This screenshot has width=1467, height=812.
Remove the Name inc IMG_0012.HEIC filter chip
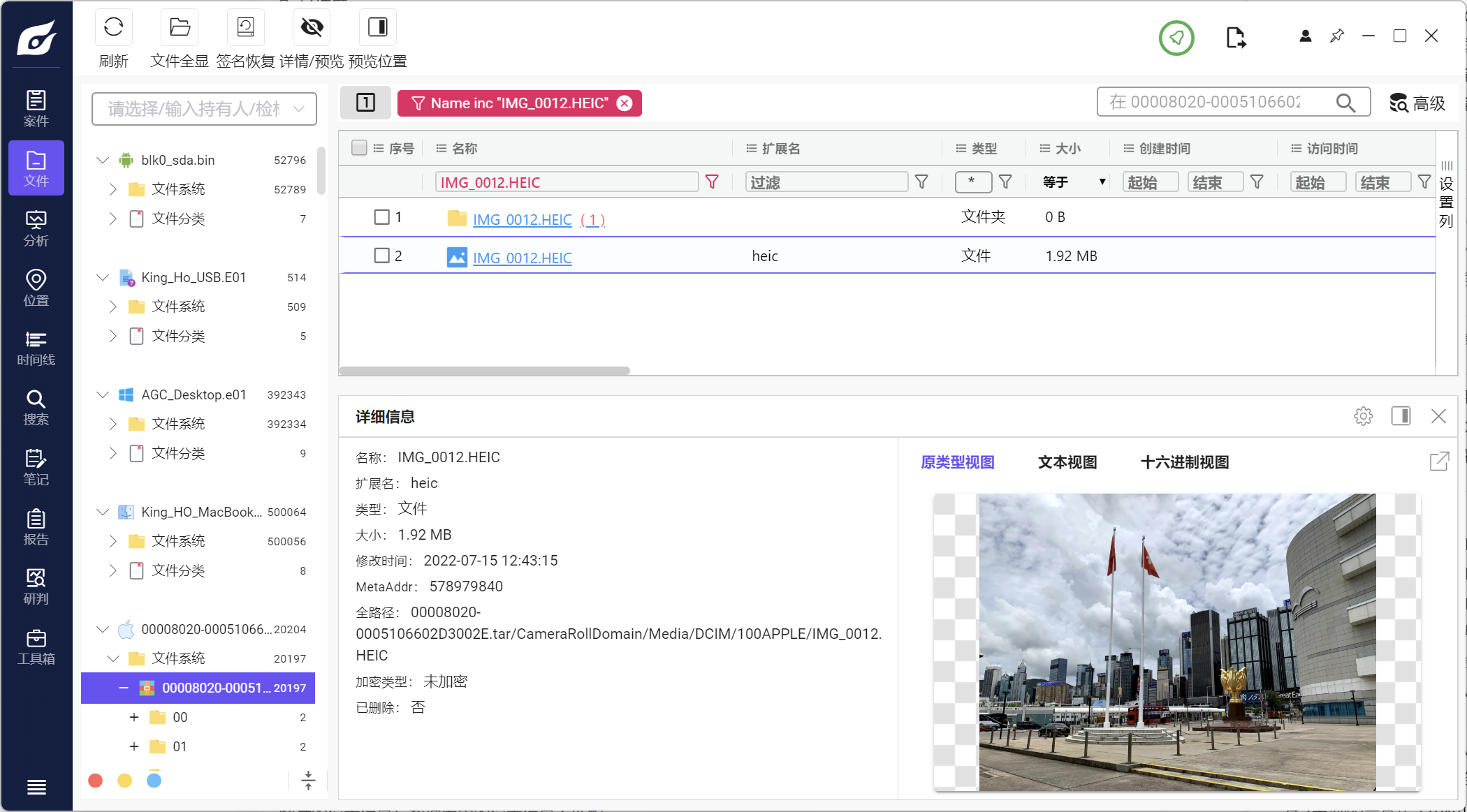click(625, 103)
